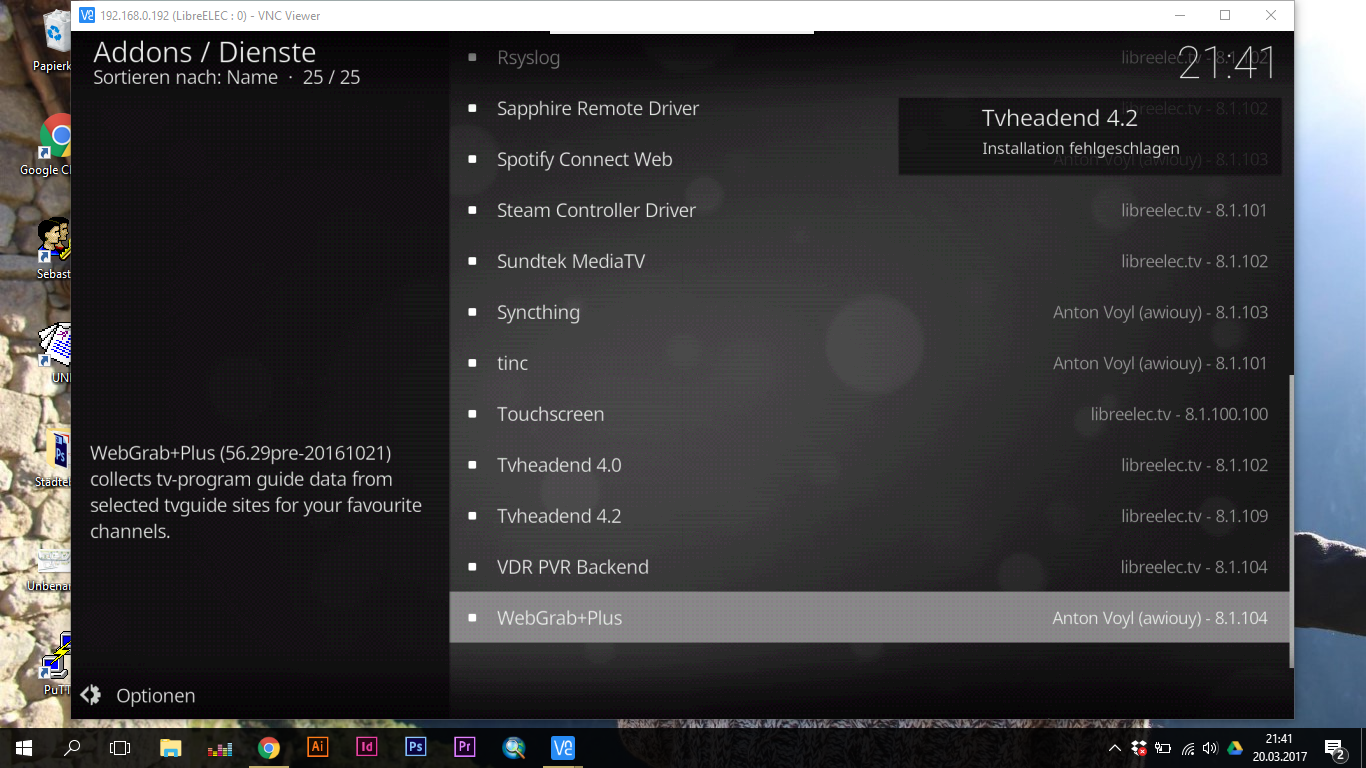
Task: Click the VNC Viewer title bar icon
Action: (87, 15)
